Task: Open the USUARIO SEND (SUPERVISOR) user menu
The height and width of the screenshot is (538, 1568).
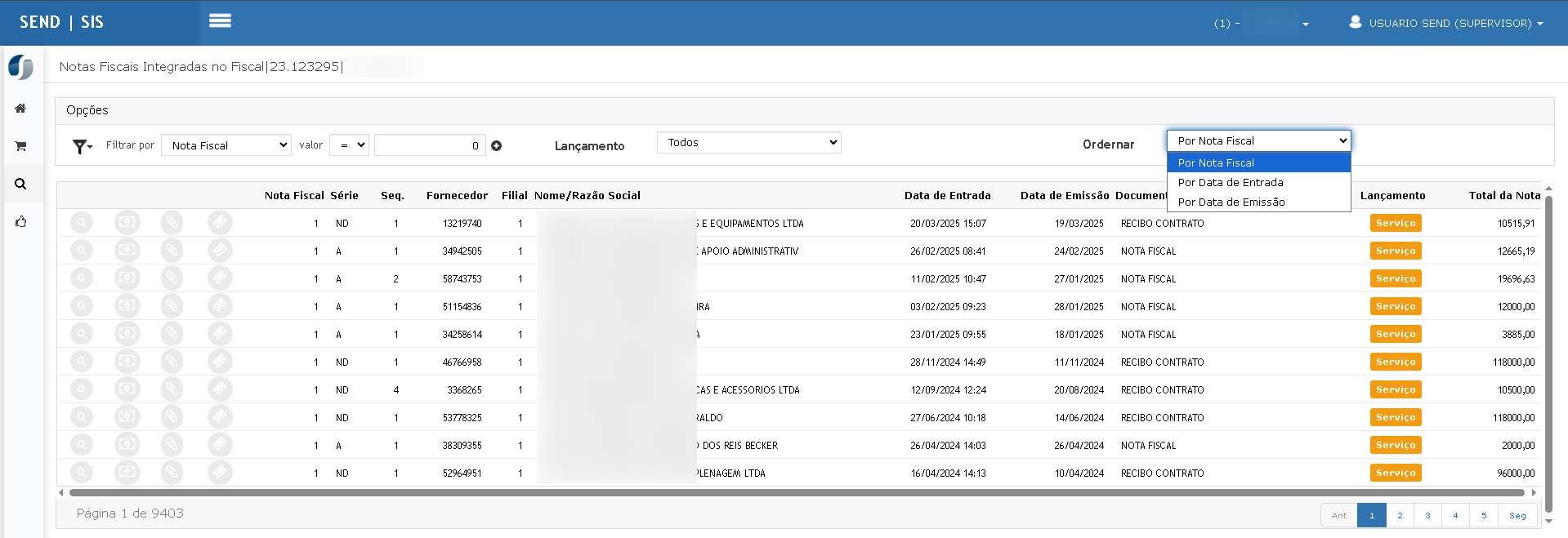Action: [1447, 23]
